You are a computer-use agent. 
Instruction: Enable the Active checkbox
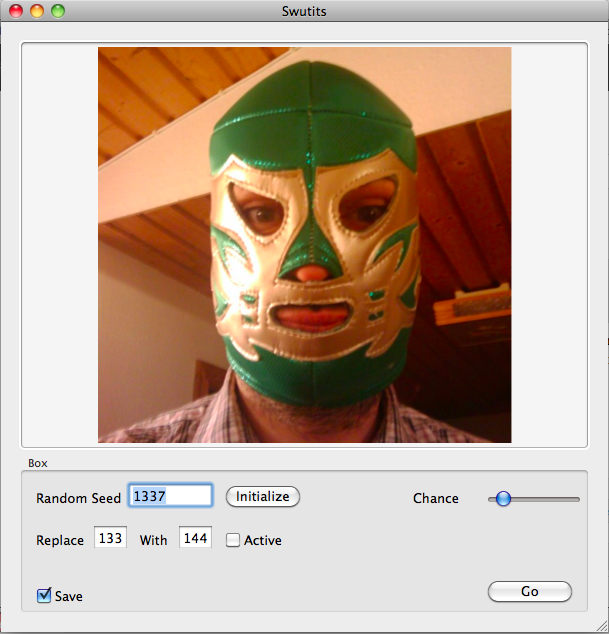(x=233, y=540)
